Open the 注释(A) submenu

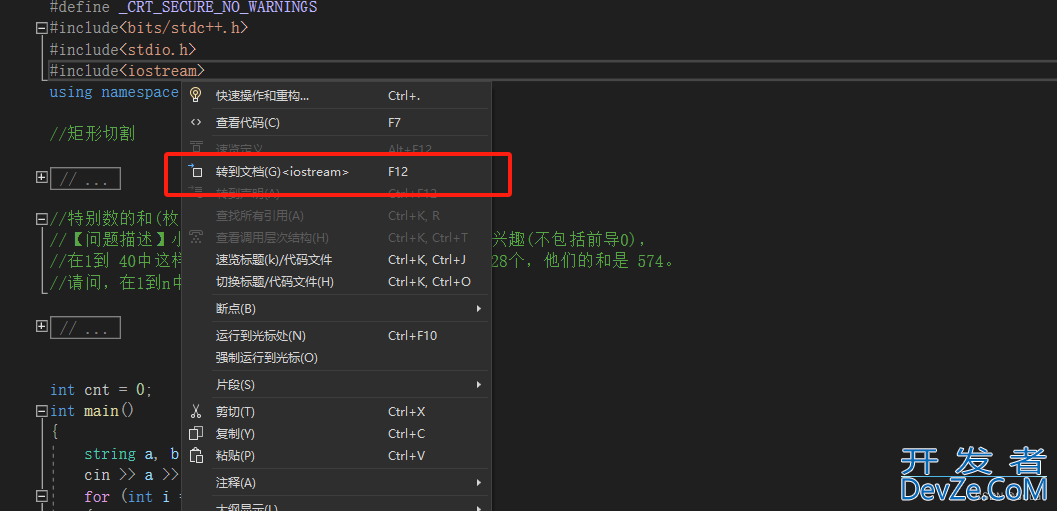pos(337,483)
